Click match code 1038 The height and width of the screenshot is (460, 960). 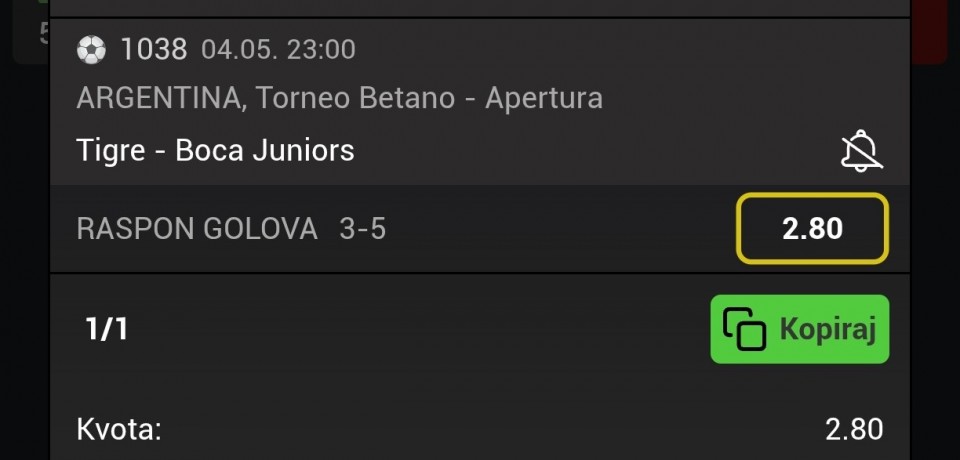(154, 49)
